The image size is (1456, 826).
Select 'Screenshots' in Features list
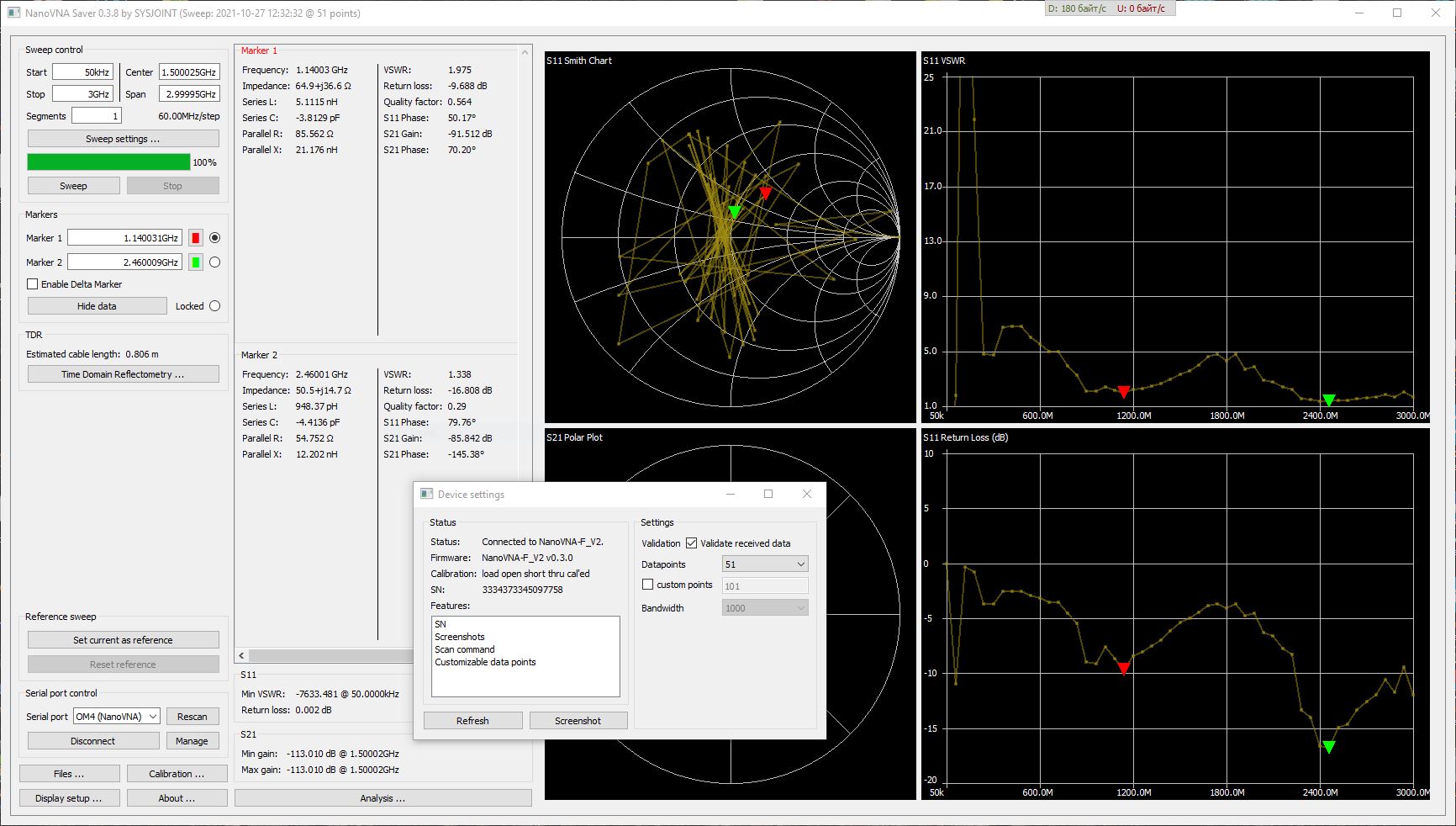coord(460,637)
